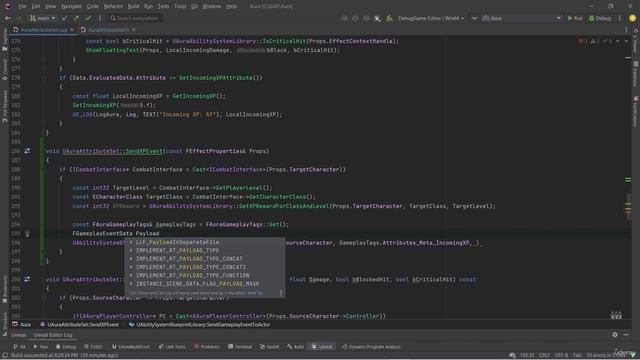Select IMPLEMENT_RT_PAYLOAD_TYPE completion suggestion
This screenshot has width=640, height=360.
point(204,251)
